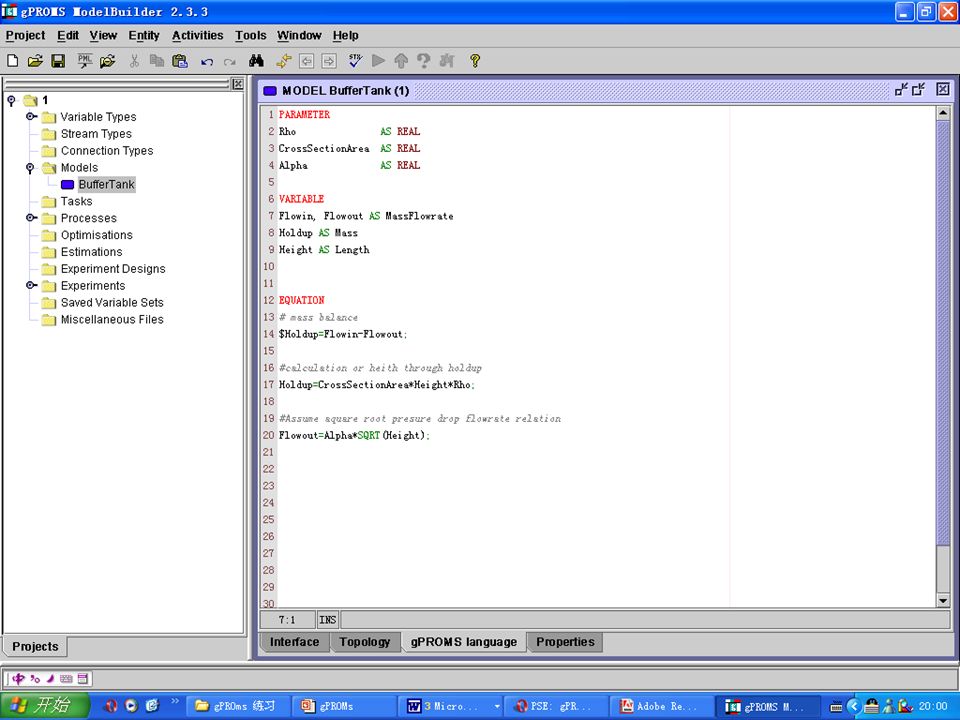Open the Activities menu
The image size is (960, 720).
tap(197, 36)
